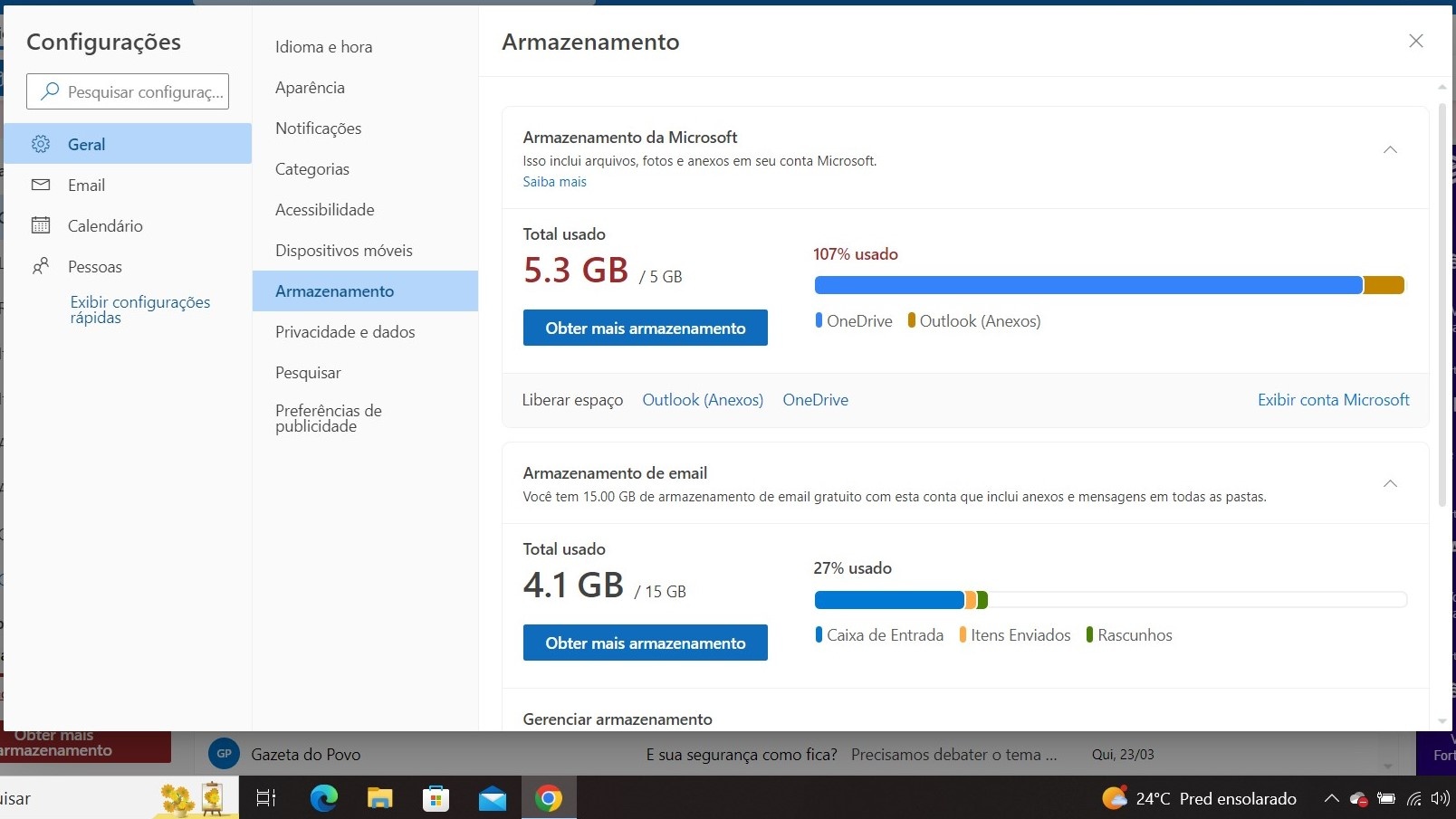Open the Wi-Fi network tray icon
This screenshot has height=819, width=1456.
click(1413, 798)
